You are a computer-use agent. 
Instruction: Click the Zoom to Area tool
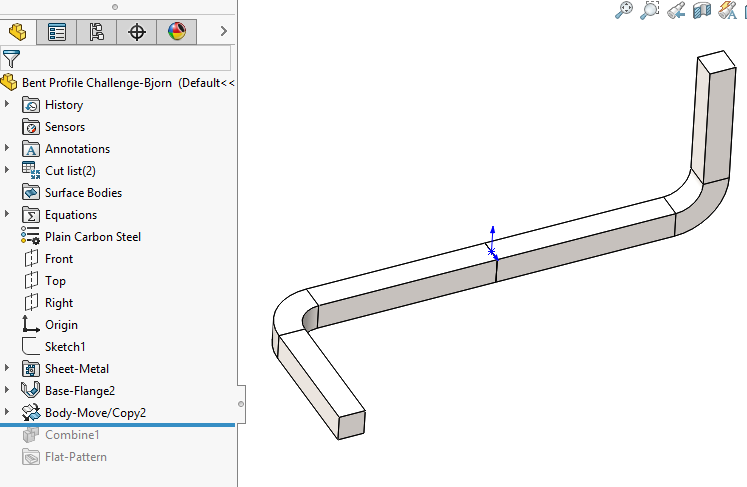coord(650,10)
